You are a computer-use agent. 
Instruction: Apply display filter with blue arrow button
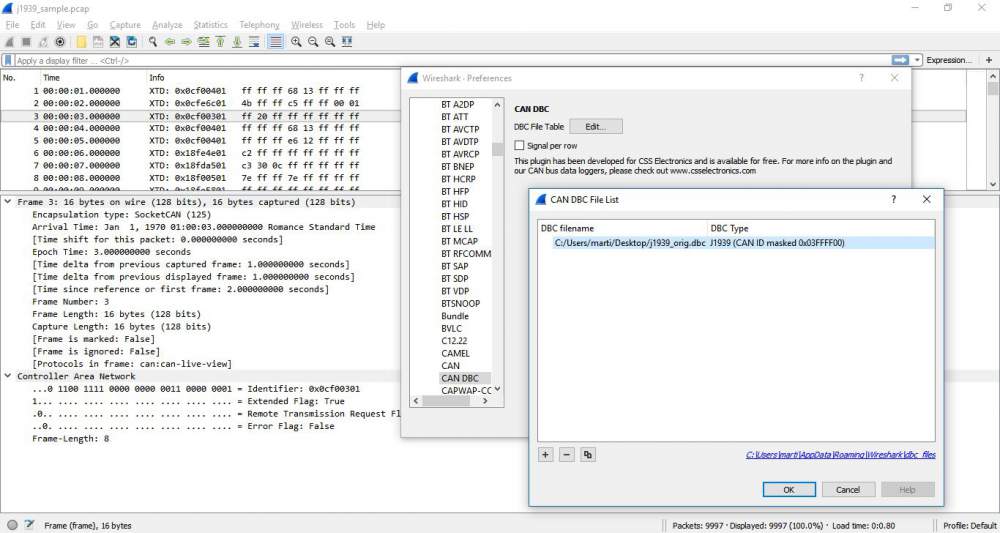(900, 60)
